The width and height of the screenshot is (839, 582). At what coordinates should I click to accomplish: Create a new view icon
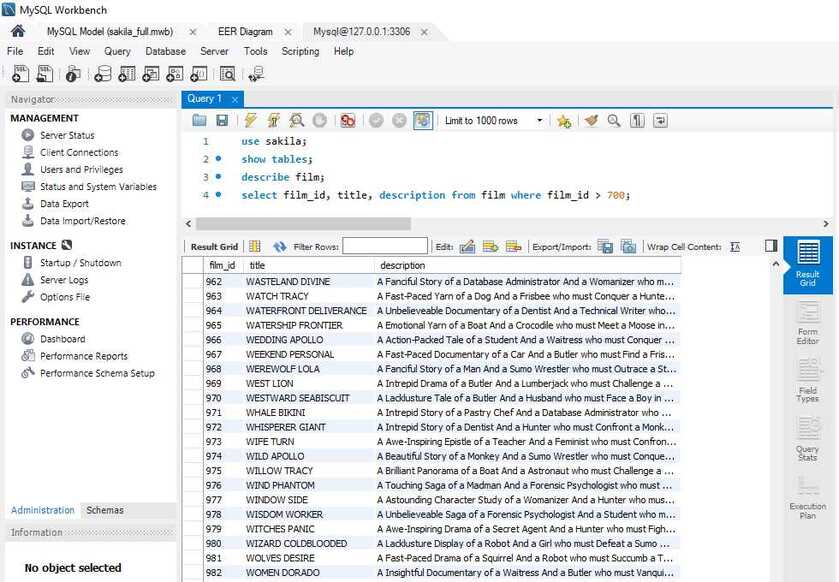(x=151, y=74)
